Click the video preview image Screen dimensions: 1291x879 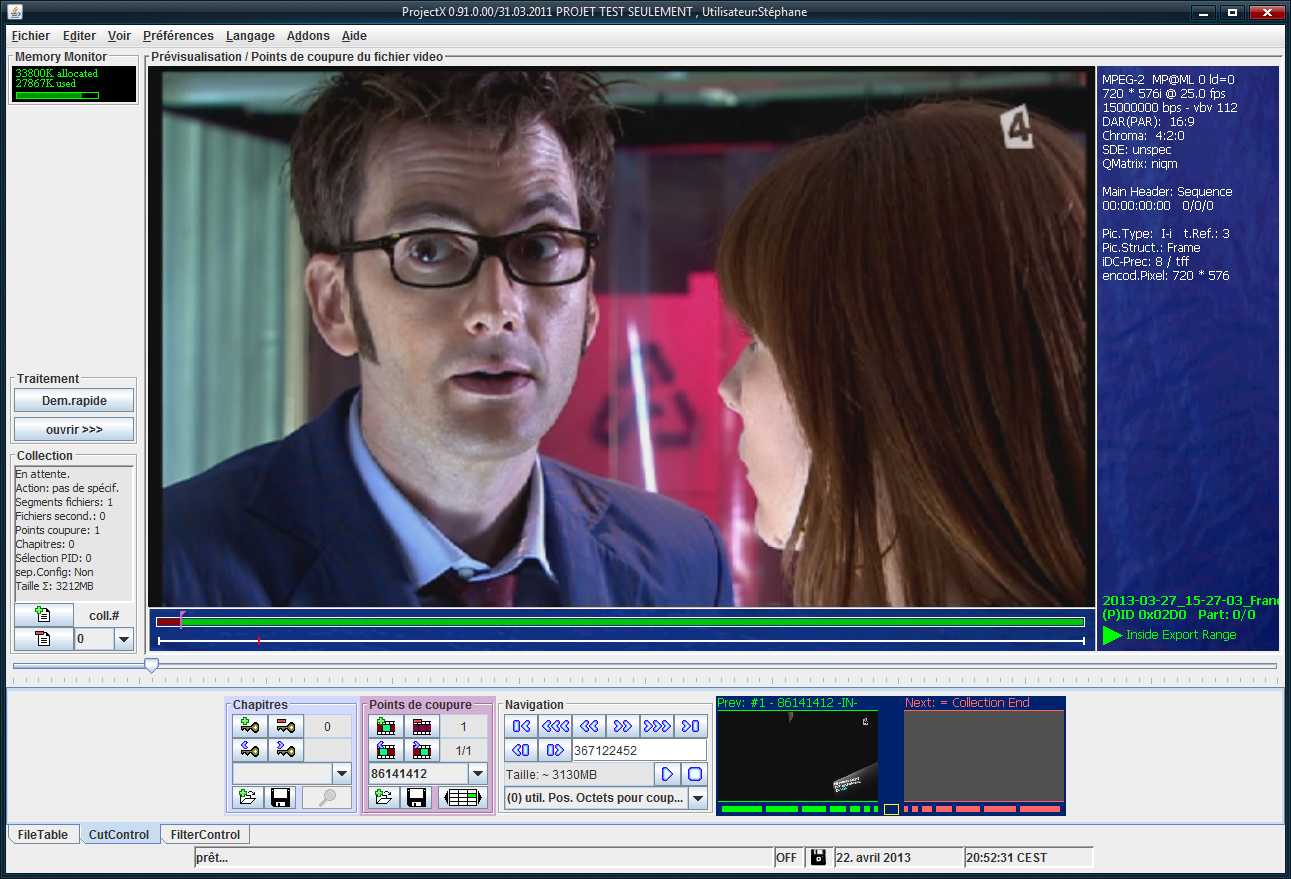(621, 337)
